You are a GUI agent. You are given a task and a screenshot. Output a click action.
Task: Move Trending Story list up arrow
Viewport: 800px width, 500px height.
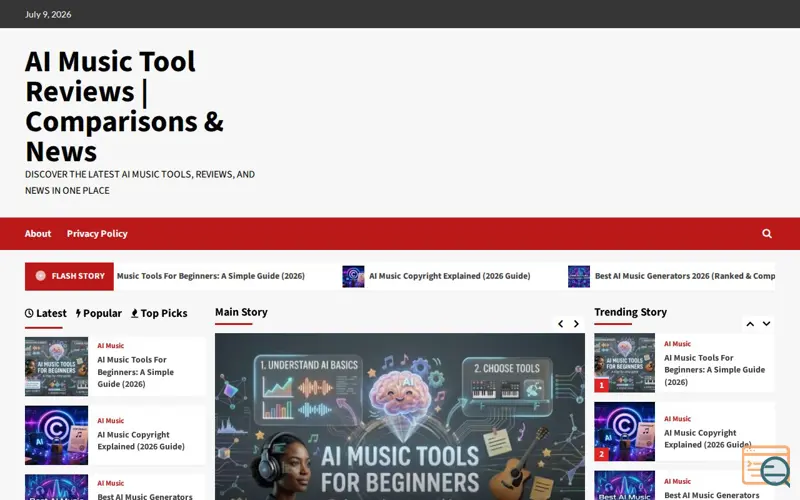[750, 323]
